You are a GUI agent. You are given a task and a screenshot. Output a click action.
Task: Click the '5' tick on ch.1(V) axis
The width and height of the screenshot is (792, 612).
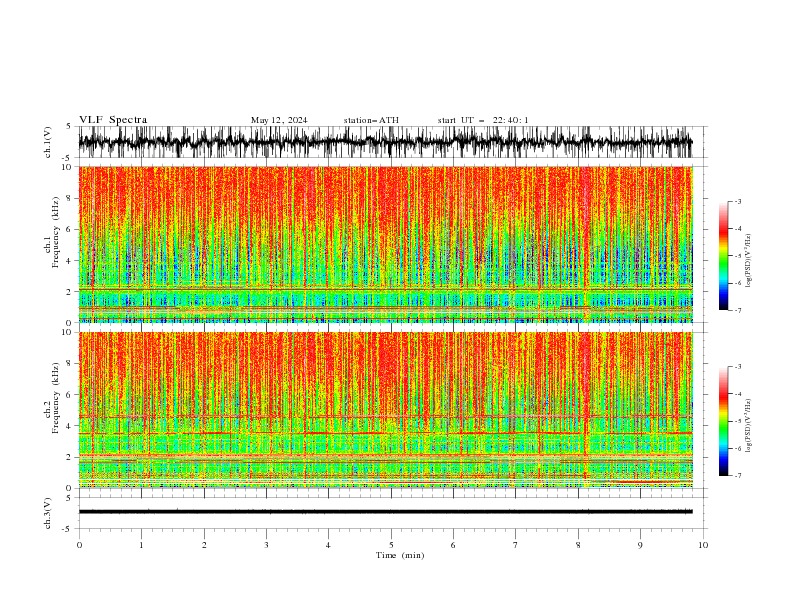(x=69, y=127)
